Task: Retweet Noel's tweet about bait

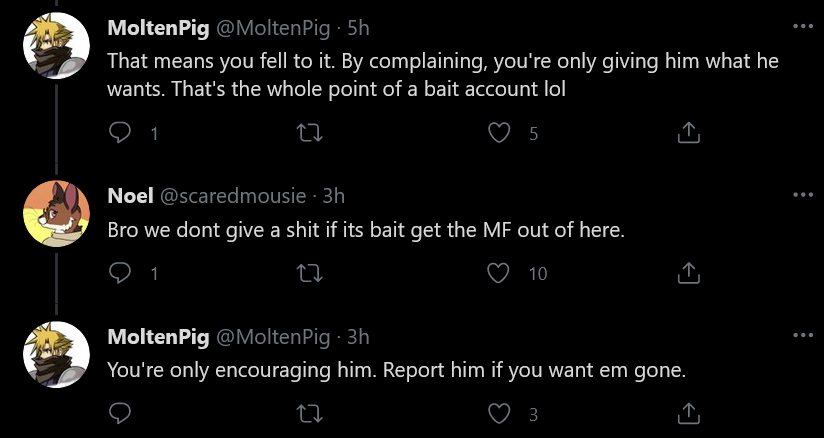Action: (310, 273)
